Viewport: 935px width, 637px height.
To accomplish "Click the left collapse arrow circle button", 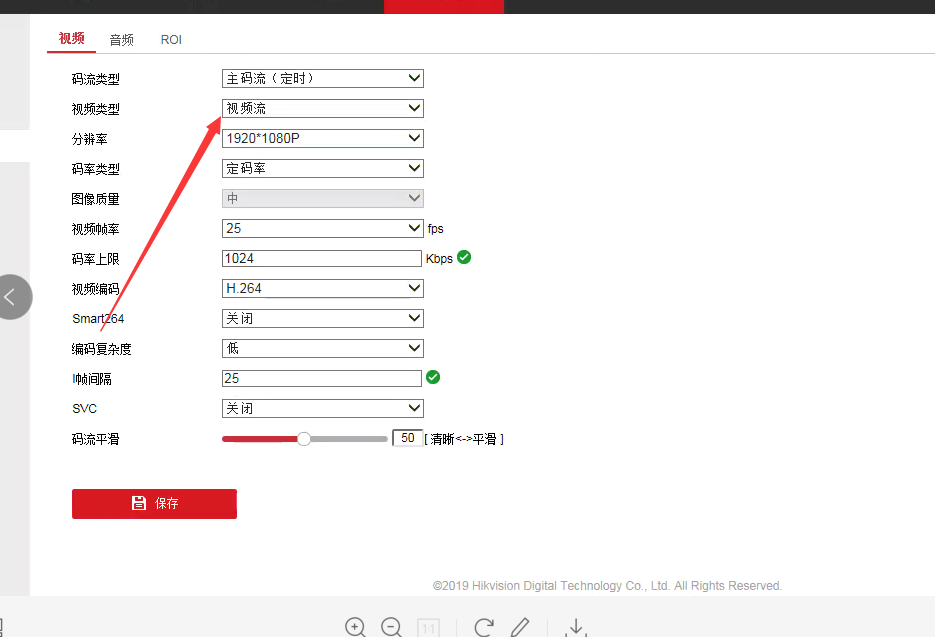I will [11, 296].
